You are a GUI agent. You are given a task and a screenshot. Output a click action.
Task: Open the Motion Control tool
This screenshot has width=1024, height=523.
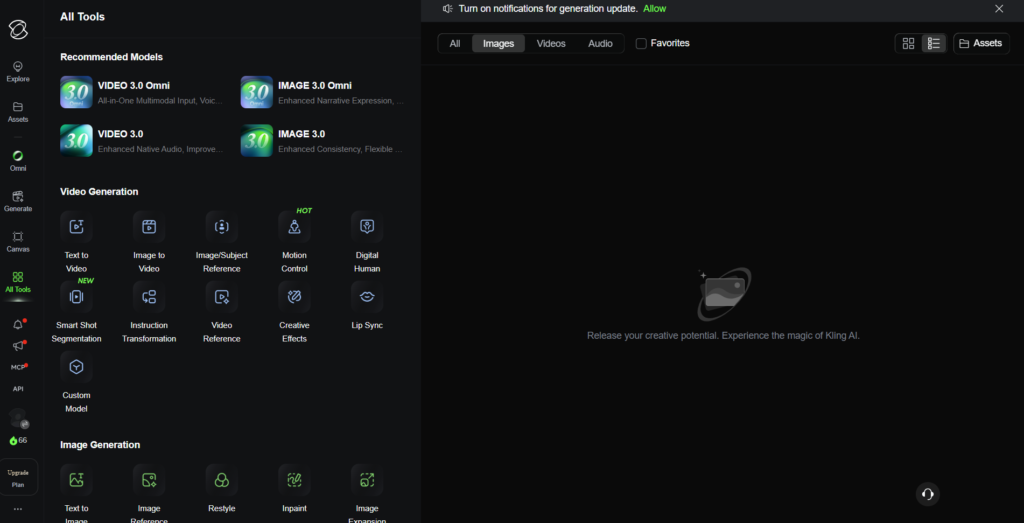point(295,242)
